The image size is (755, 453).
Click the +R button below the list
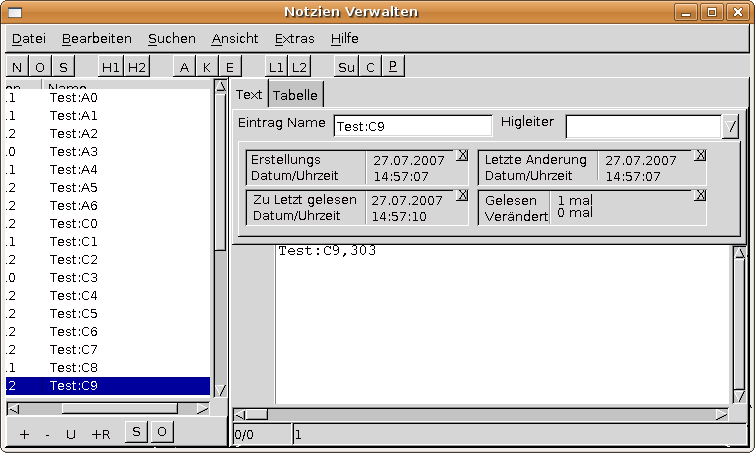101,433
